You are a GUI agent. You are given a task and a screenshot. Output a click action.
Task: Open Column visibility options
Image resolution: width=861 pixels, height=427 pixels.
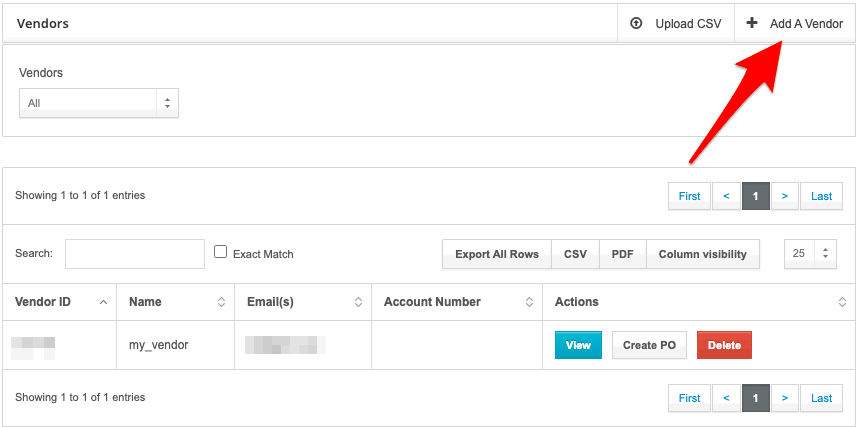703,254
